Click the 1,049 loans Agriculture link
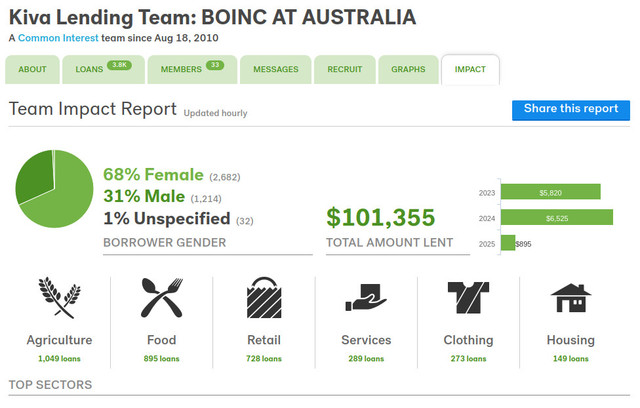 click(x=59, y=359)
